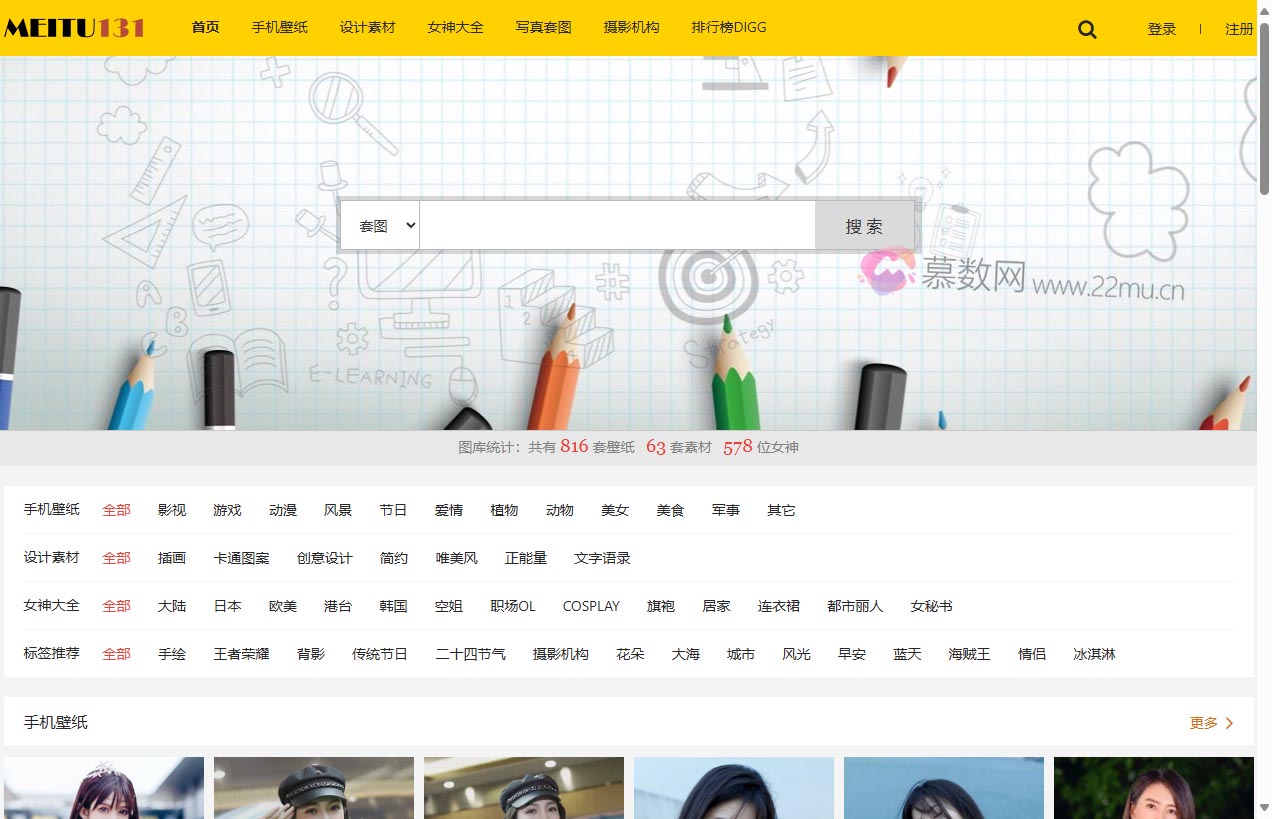Expand more 手机壁纸 with 更多 link
Screen dimensions: 1272x819
click(x=1204, y=722)
